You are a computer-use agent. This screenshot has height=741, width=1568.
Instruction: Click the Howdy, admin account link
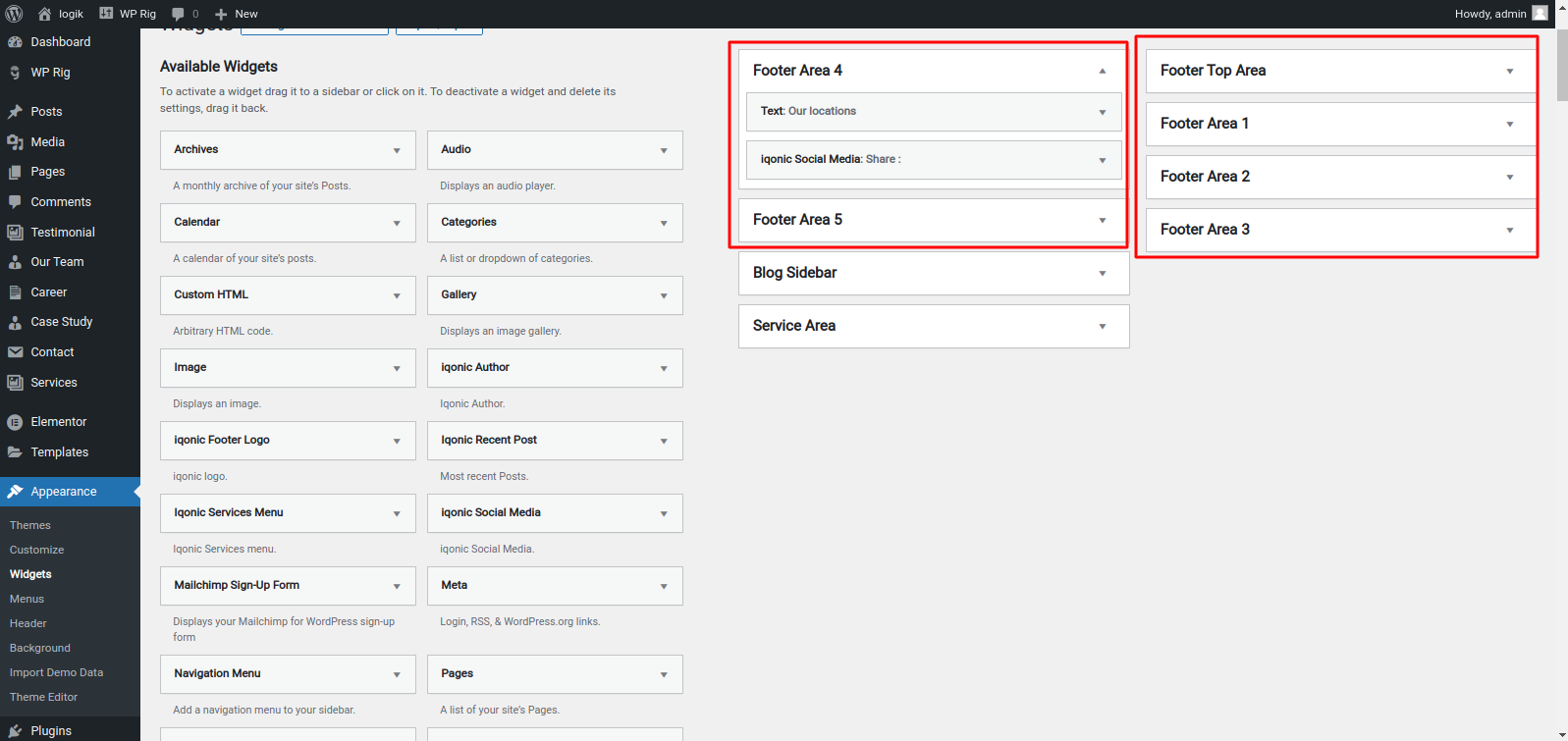click(1500, 14)
